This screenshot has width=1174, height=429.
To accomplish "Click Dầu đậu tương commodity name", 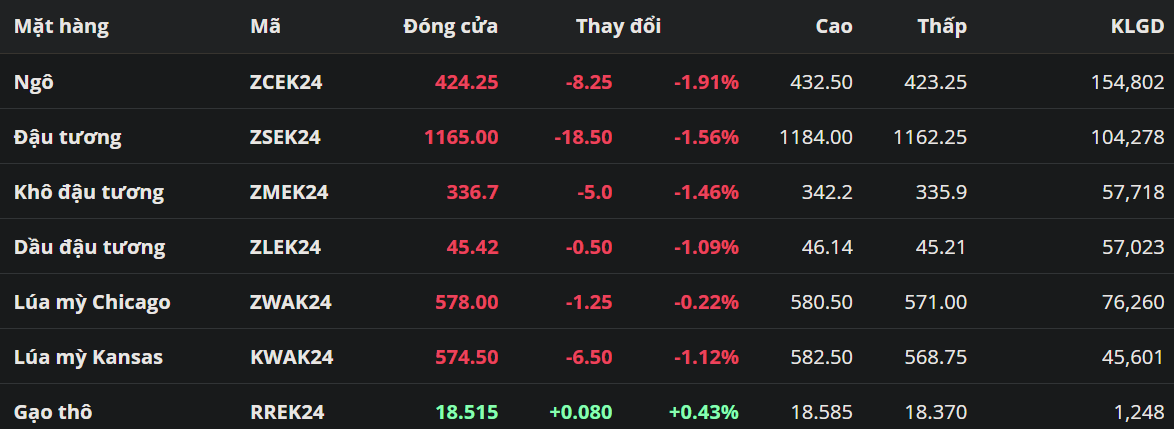I will click(90, 247).
